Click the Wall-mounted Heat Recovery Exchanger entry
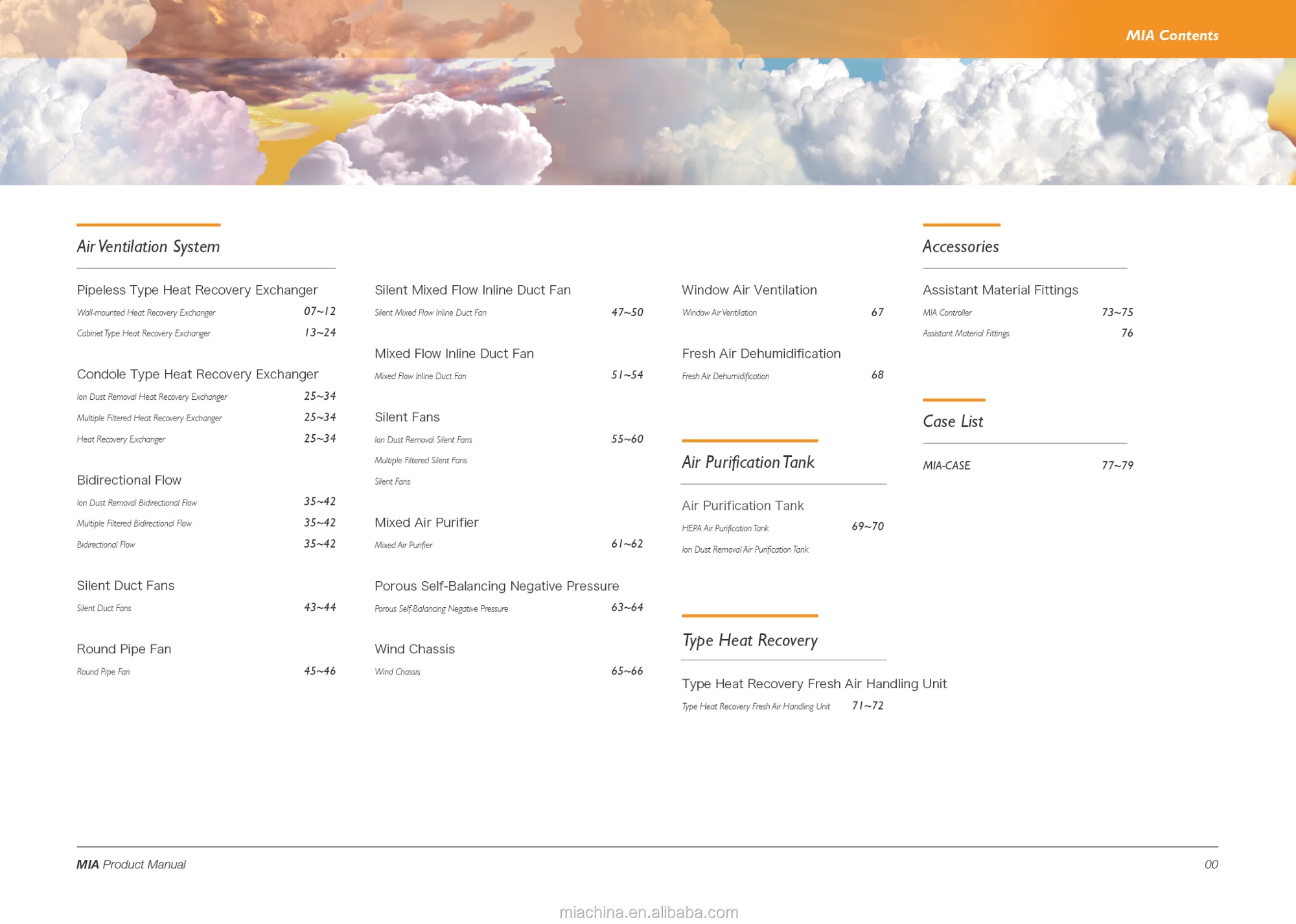The image size is (1296, 924). [146, 313]
